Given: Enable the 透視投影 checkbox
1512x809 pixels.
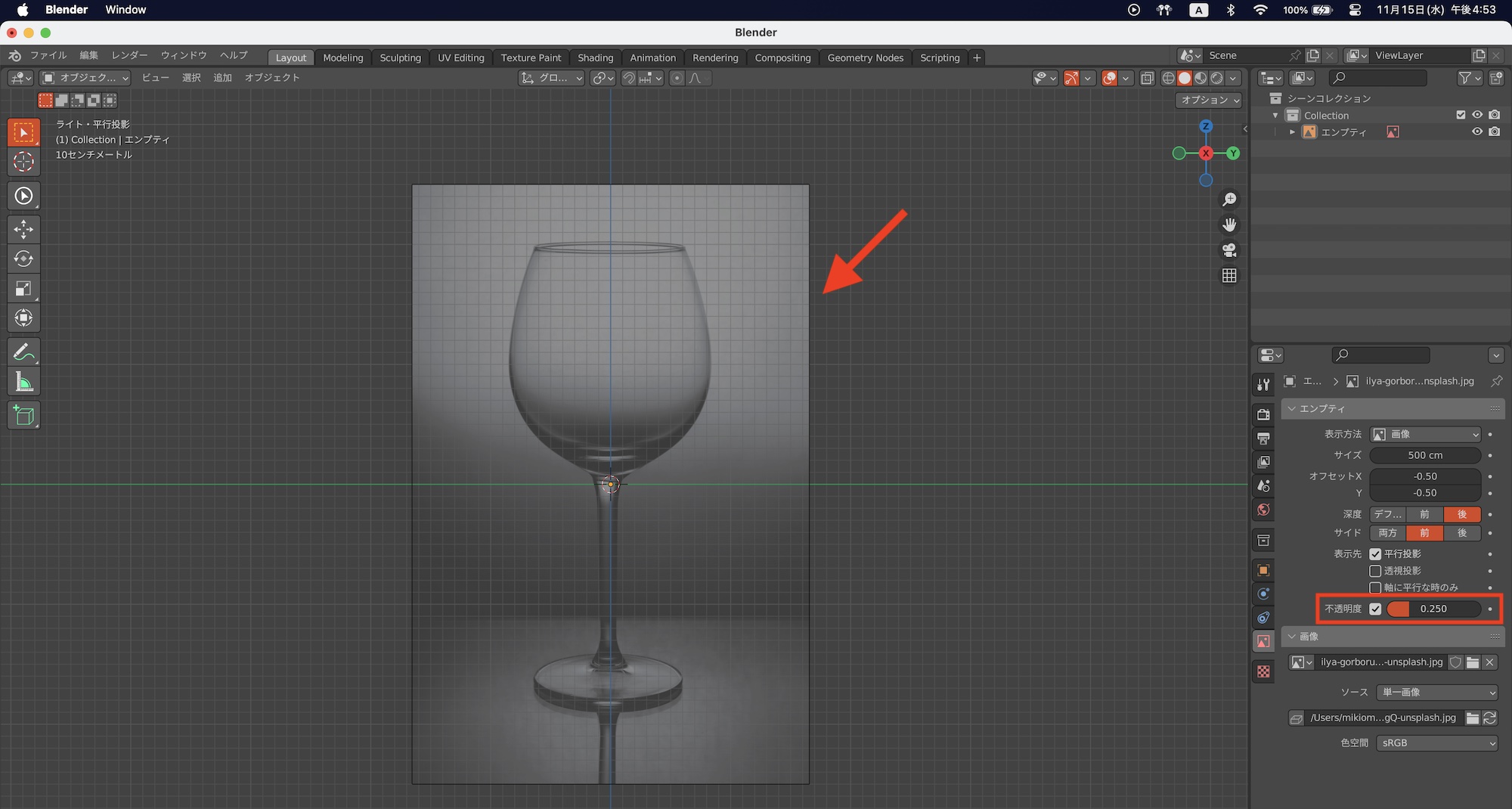Looking at the screenshot, I should pyautogui.click(x=1375, y=571).
